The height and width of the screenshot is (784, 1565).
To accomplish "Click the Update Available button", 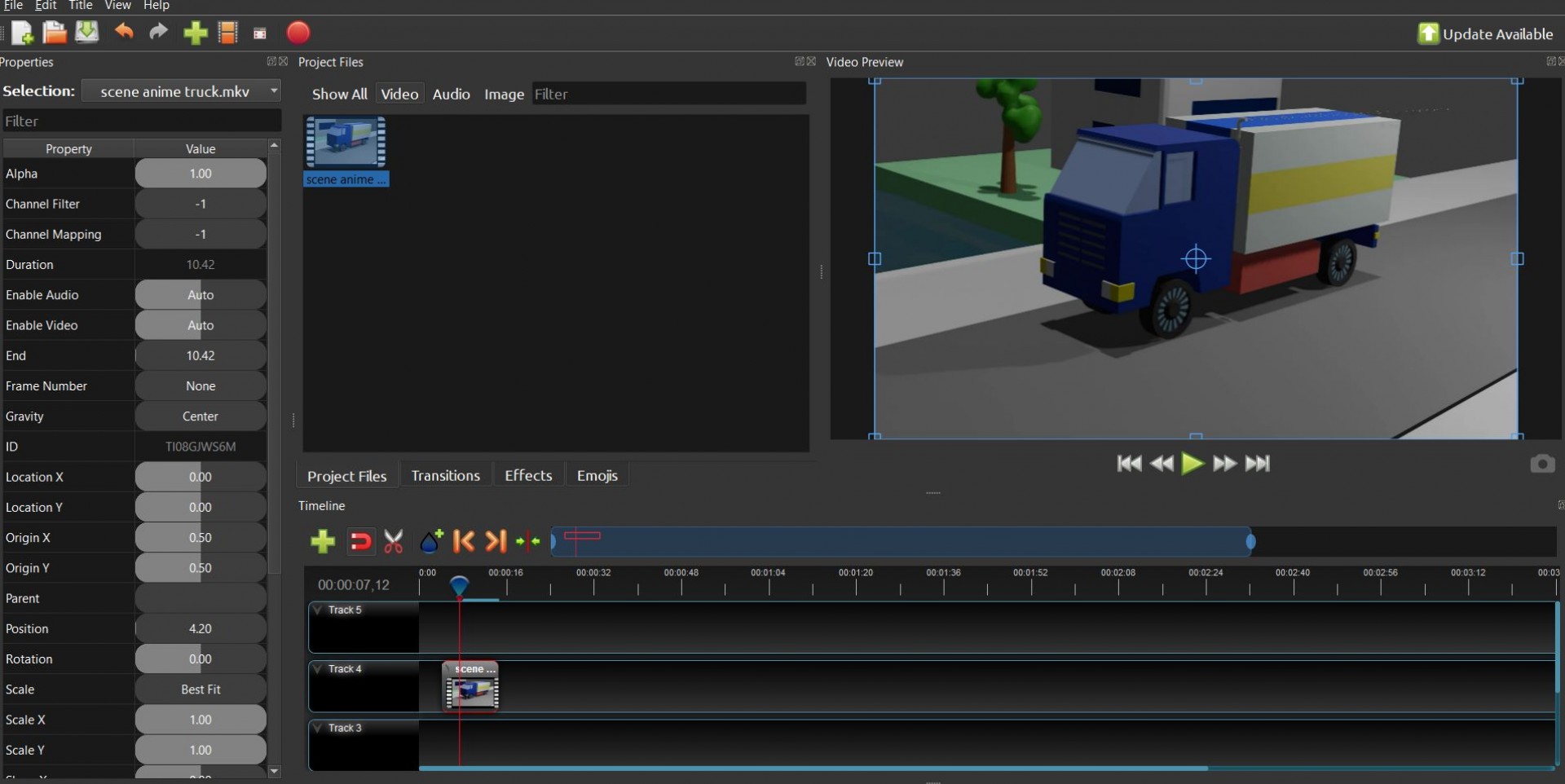I will point(1485,34).
